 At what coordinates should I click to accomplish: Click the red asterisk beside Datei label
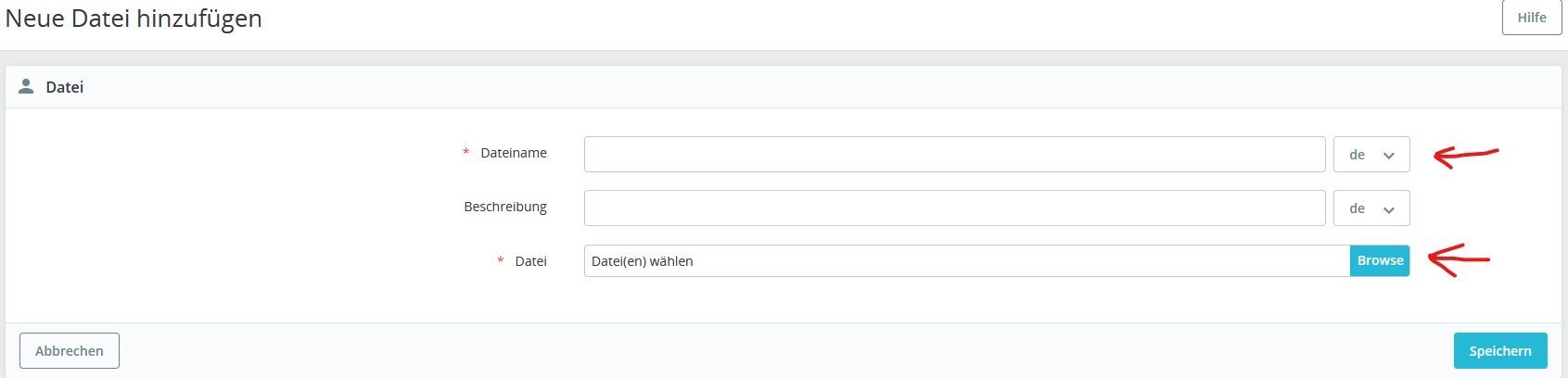501,261
